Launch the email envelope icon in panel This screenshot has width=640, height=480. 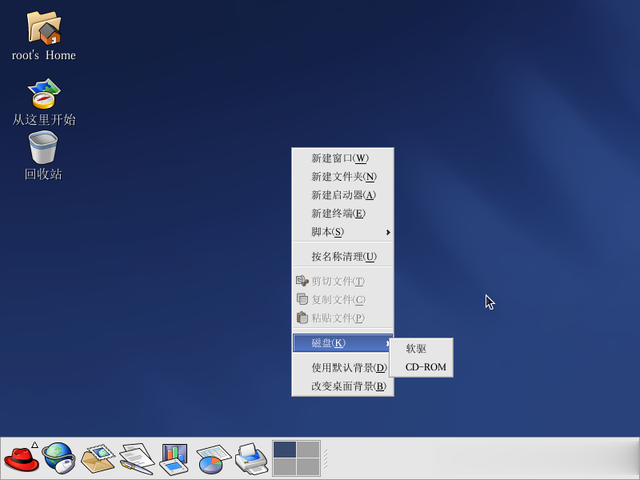coord(98,458)
